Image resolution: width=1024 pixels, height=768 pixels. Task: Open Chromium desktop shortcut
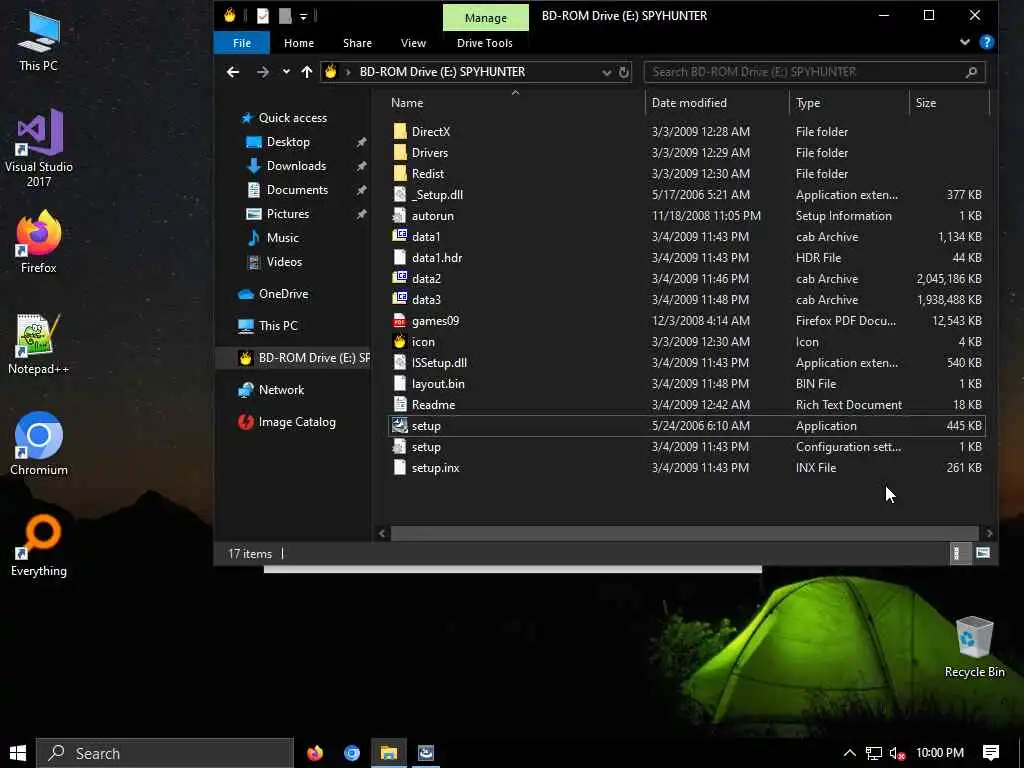pyautogui.click(x=39, y=444)
